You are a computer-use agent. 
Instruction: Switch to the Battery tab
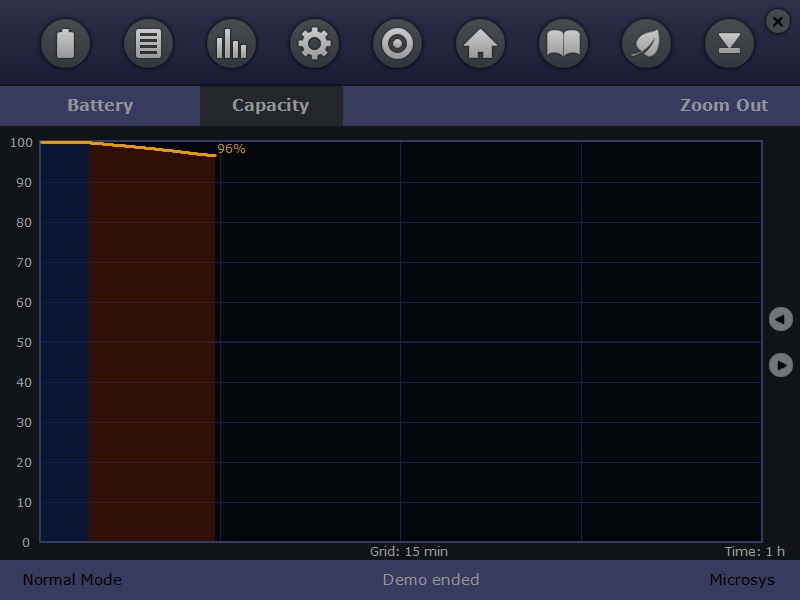(100, 105)
